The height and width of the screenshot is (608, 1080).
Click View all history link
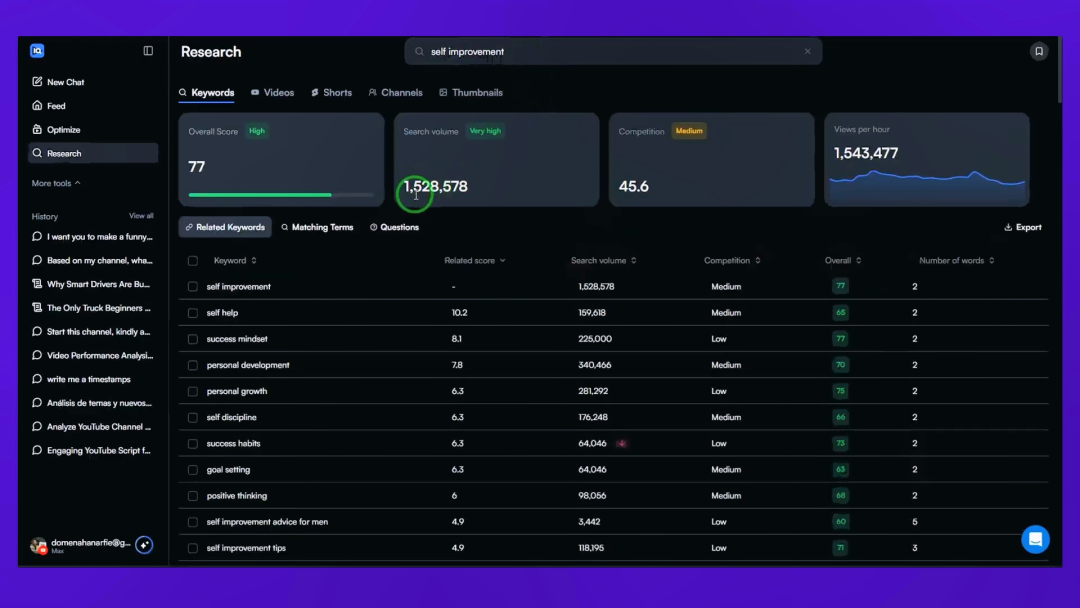tap(141, 216)
